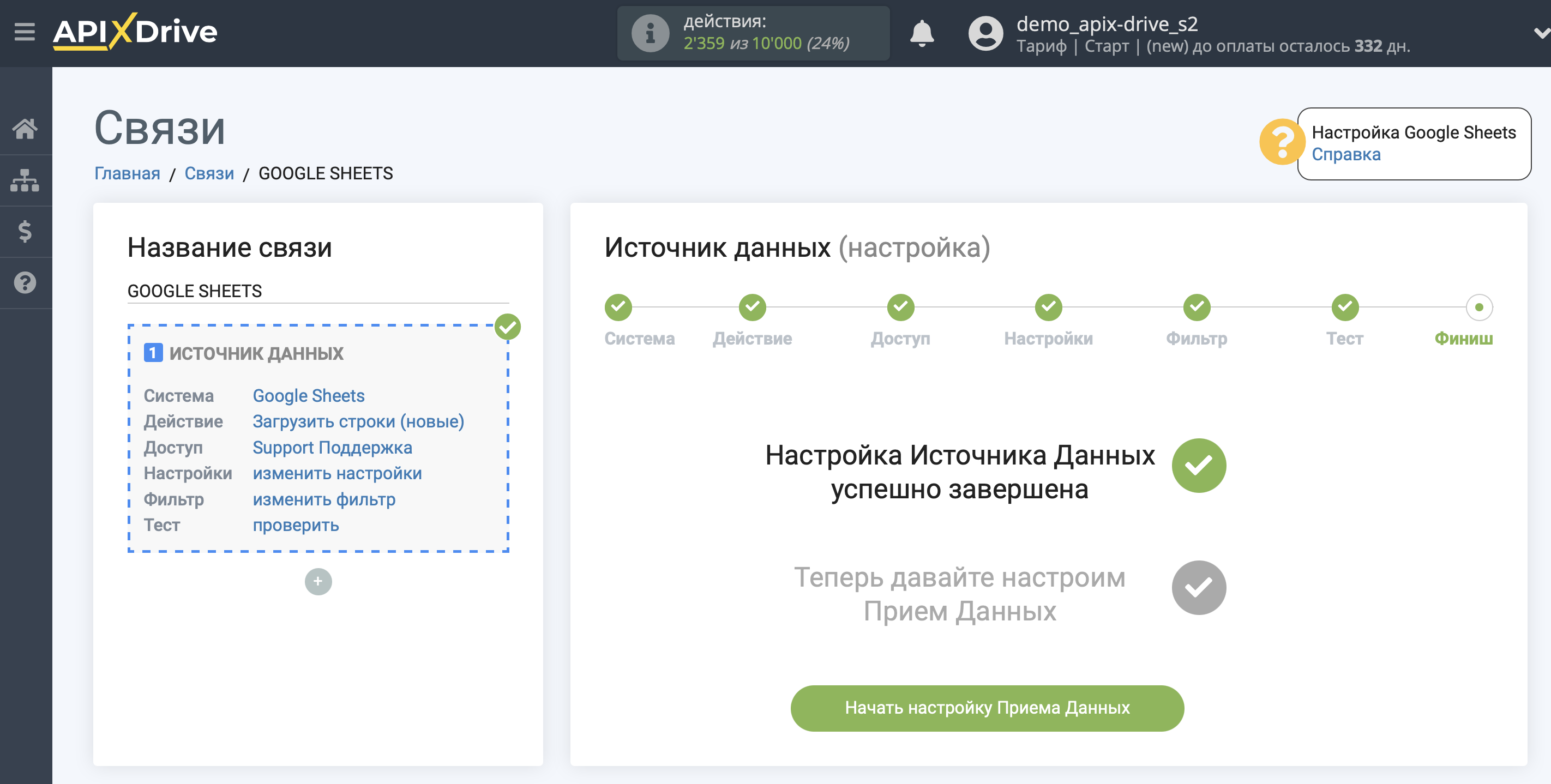The image size is (1551, 784).
Task: Go to the Система step circle
Action: point(618,307)
